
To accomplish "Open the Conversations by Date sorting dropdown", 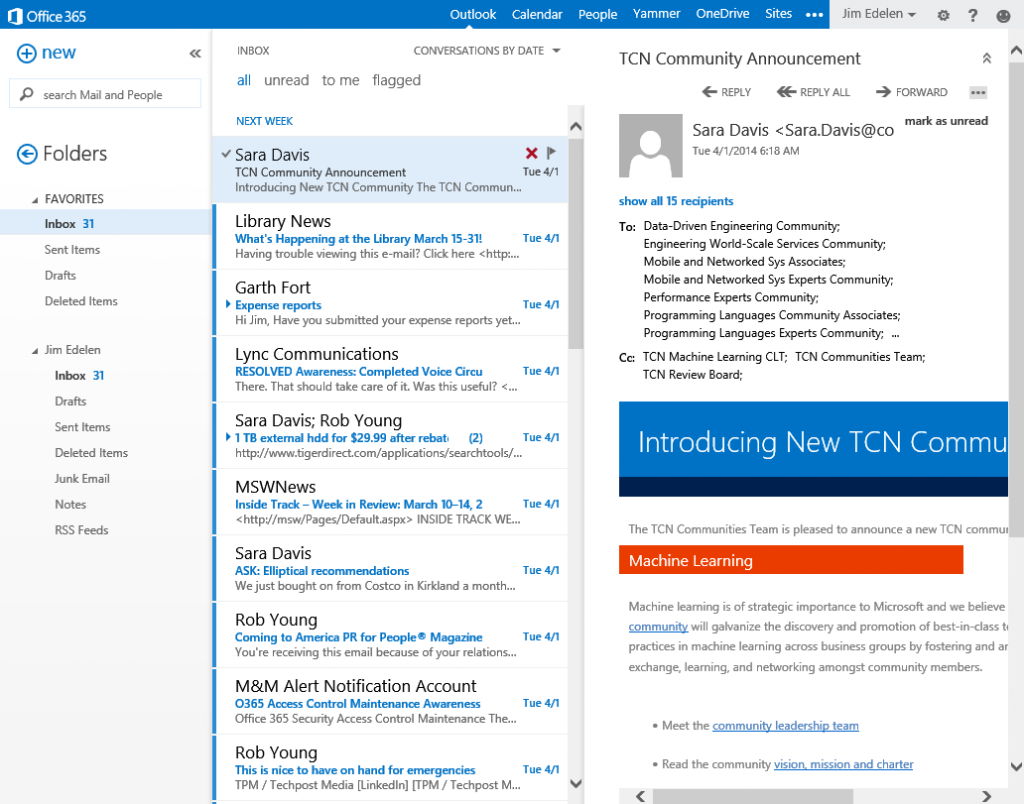I will [487, 49].
